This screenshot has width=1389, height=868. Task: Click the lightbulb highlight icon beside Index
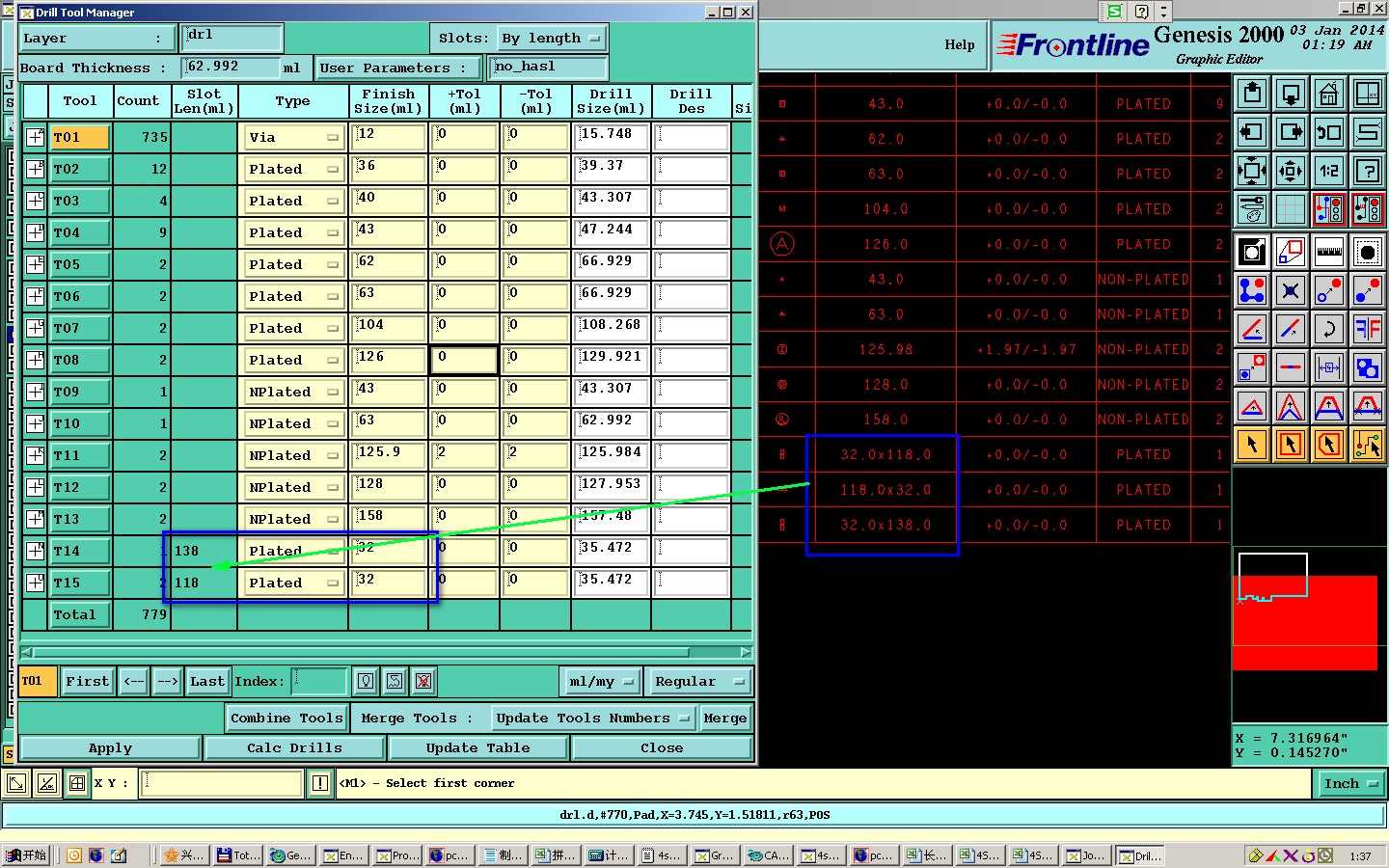tap(366, 681)
